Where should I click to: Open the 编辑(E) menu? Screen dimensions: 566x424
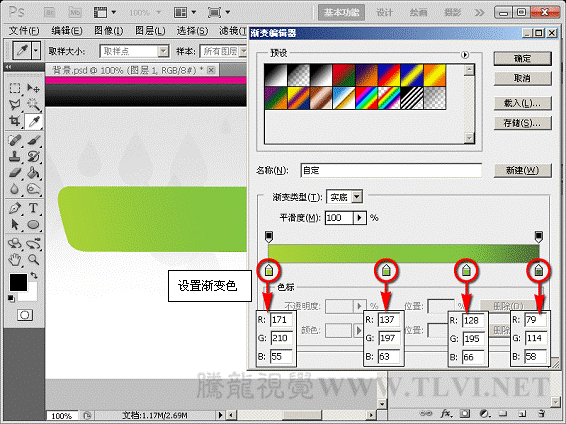(67, 31)
